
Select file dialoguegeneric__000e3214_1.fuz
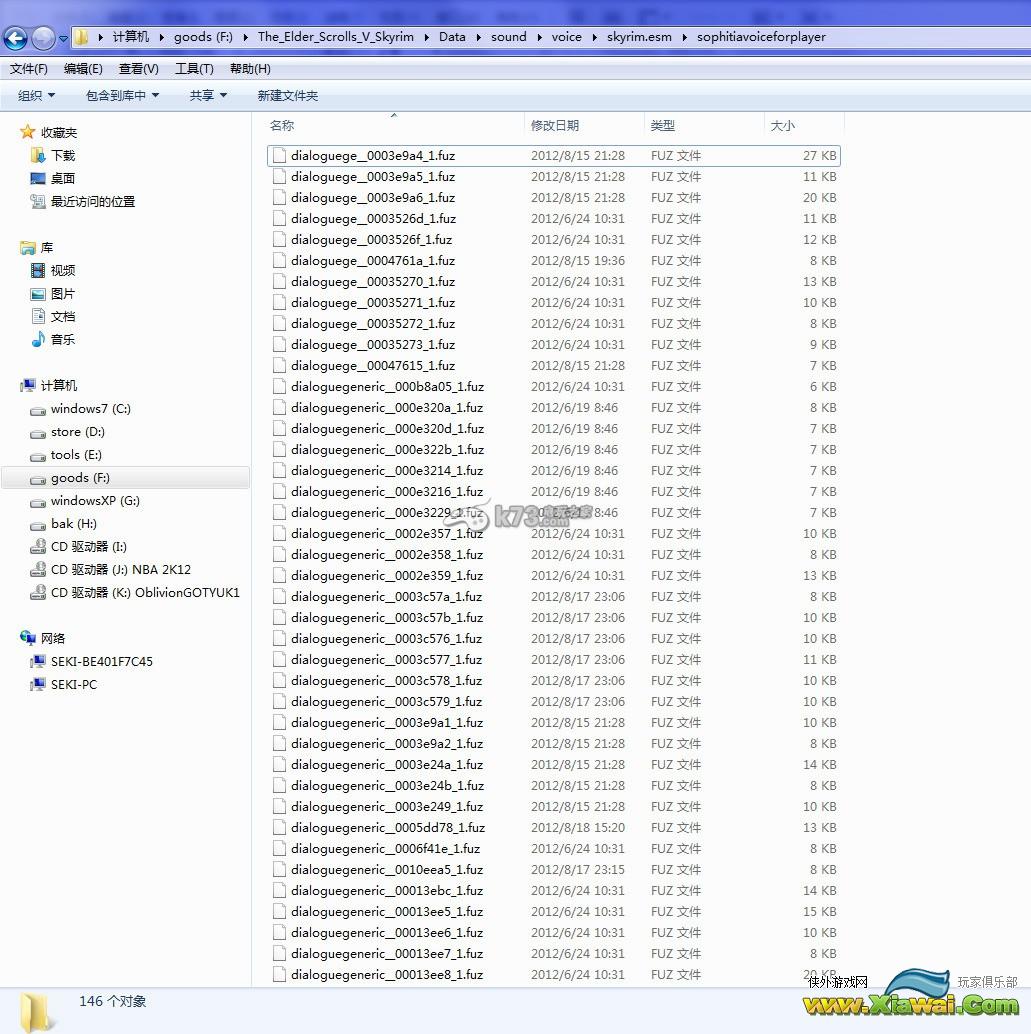[x=554, y=470]
